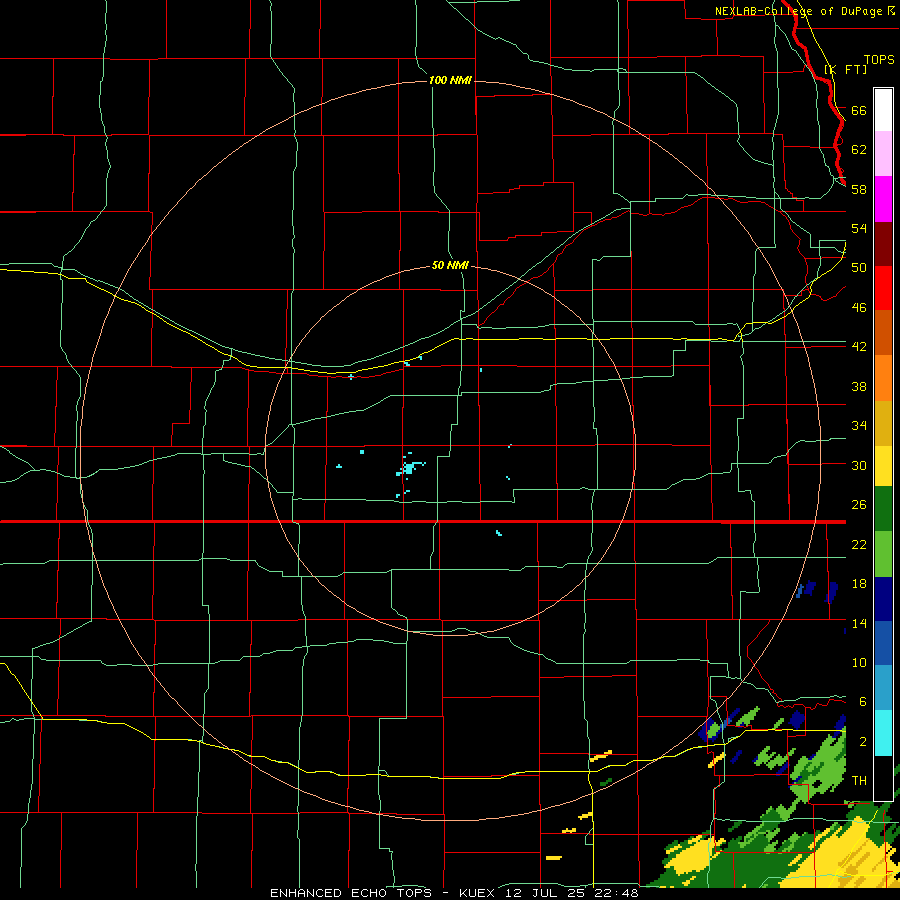Click the '[K FT]' units label
This screenshot has height=900, width=900.
pos(846,69)
